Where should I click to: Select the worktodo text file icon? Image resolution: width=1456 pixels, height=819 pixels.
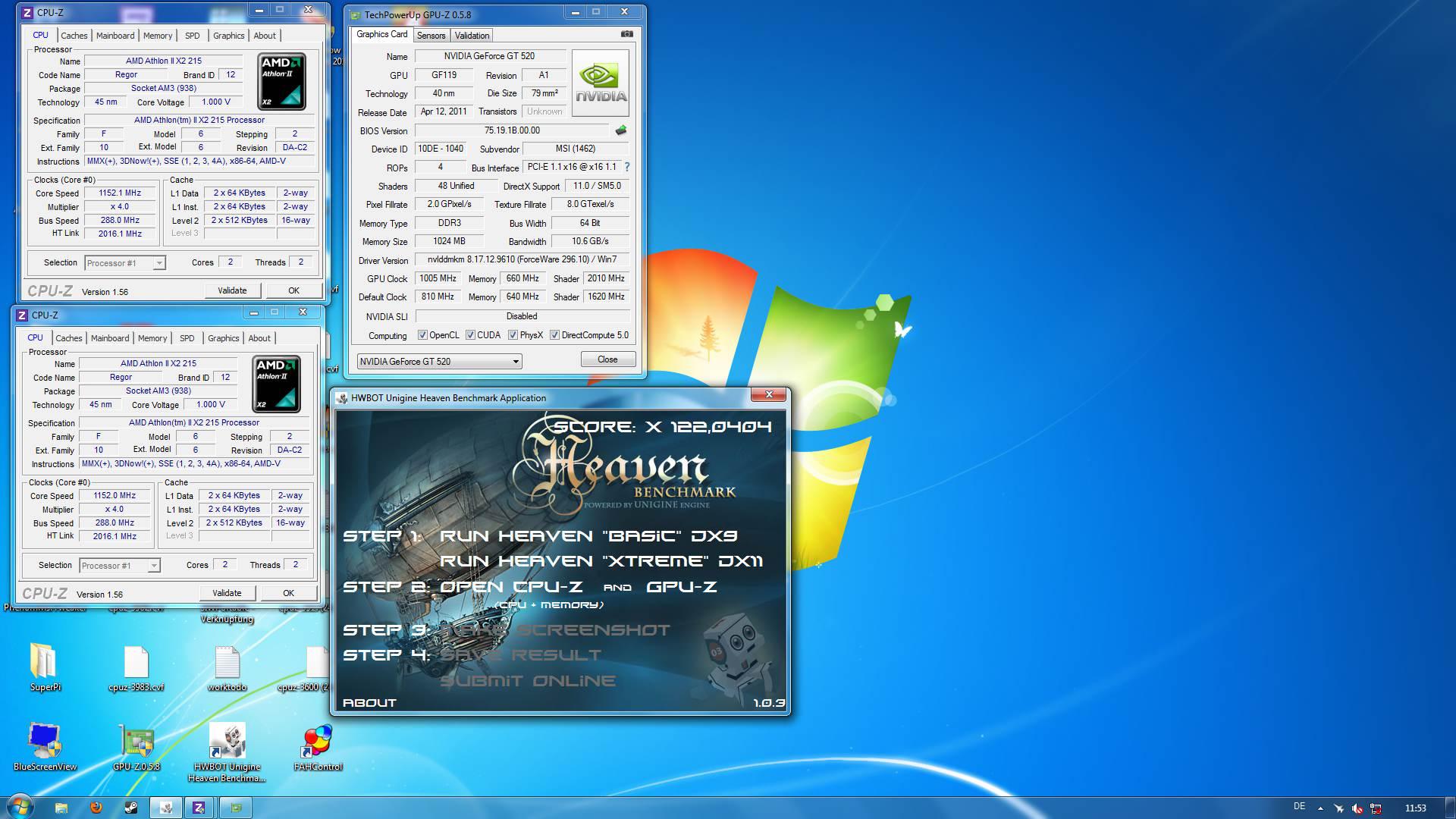coord(227,667)
